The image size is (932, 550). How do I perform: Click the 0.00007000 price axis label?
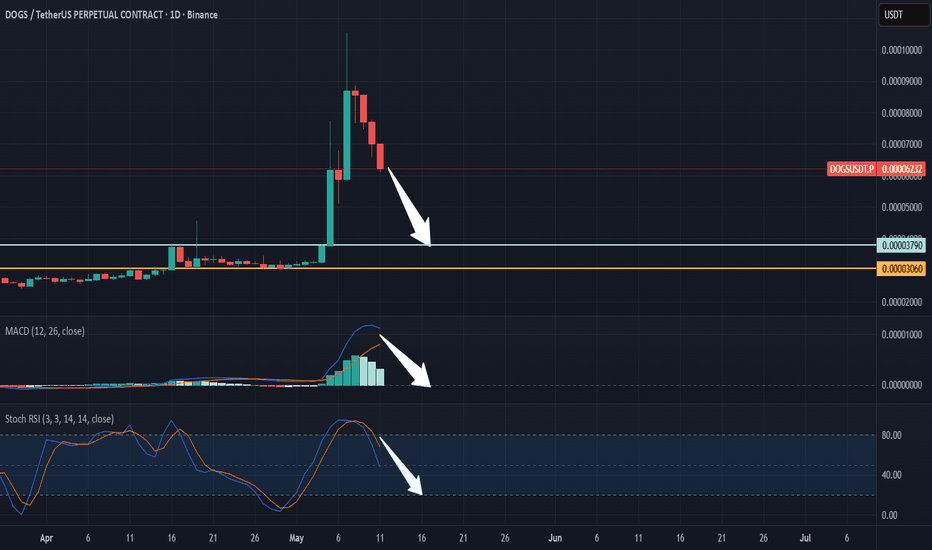[902, 144]
